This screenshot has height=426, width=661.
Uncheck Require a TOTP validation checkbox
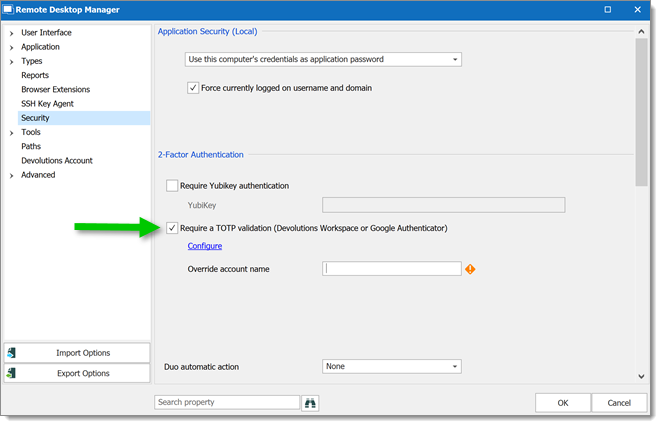pos(172,228)
